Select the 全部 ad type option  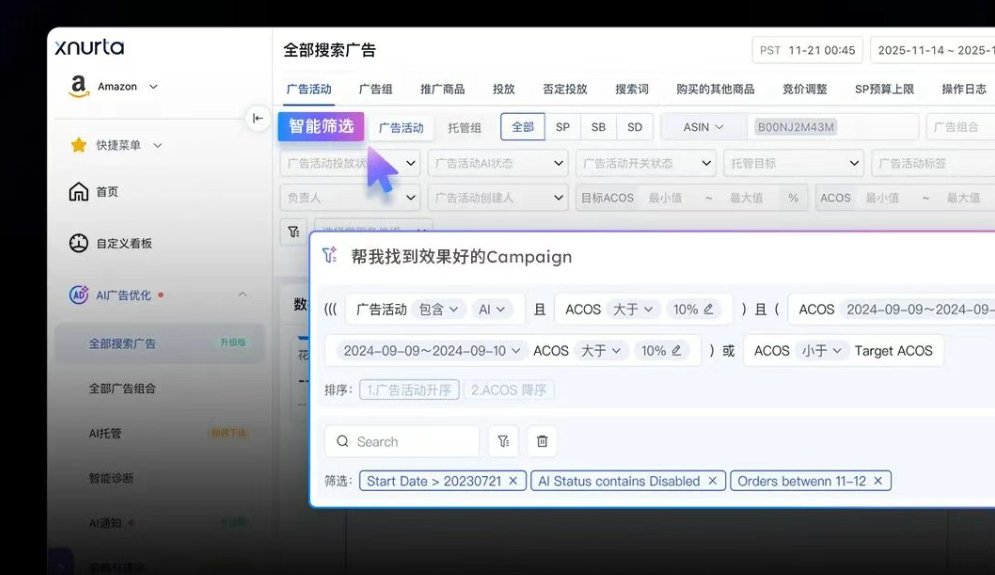(523, 127)
